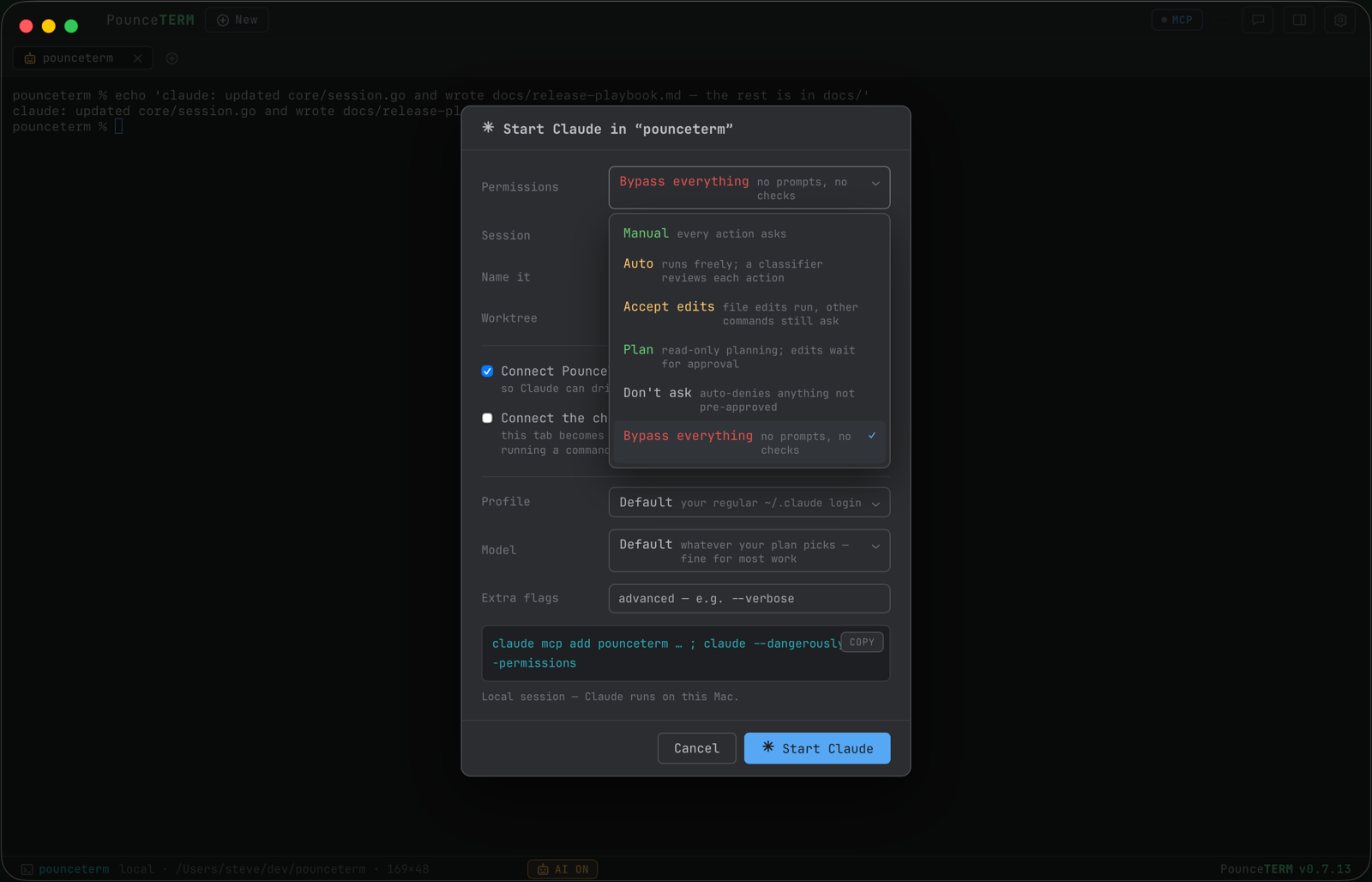Choose Plan permission option
This screenshot has width=1372, height=882.
[749, 356]
